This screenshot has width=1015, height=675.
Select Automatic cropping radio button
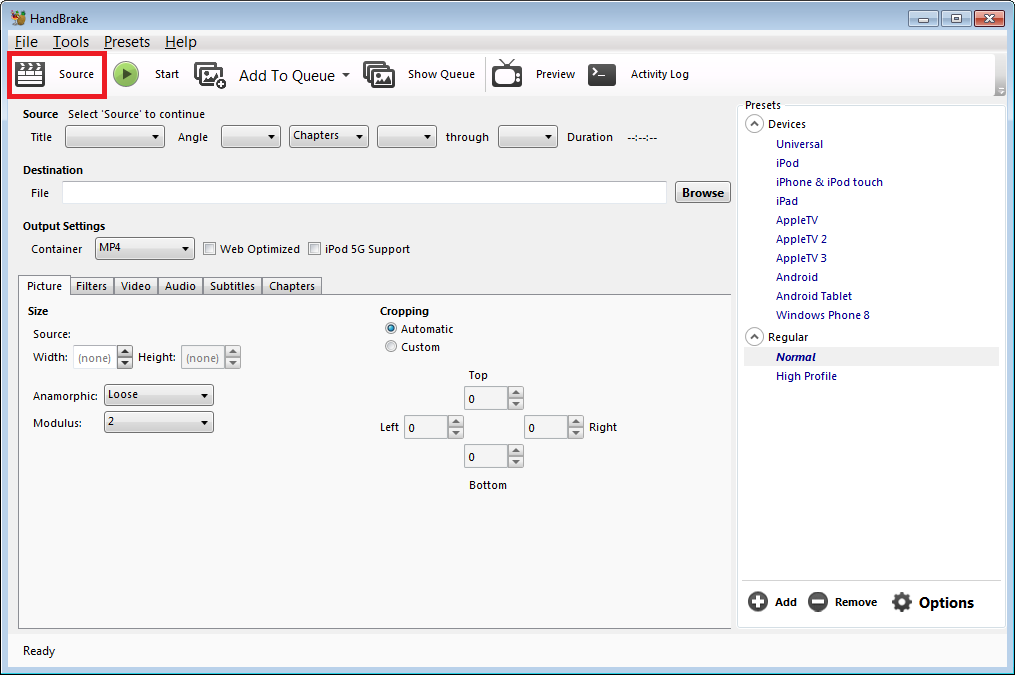click(x=391, y=329)
